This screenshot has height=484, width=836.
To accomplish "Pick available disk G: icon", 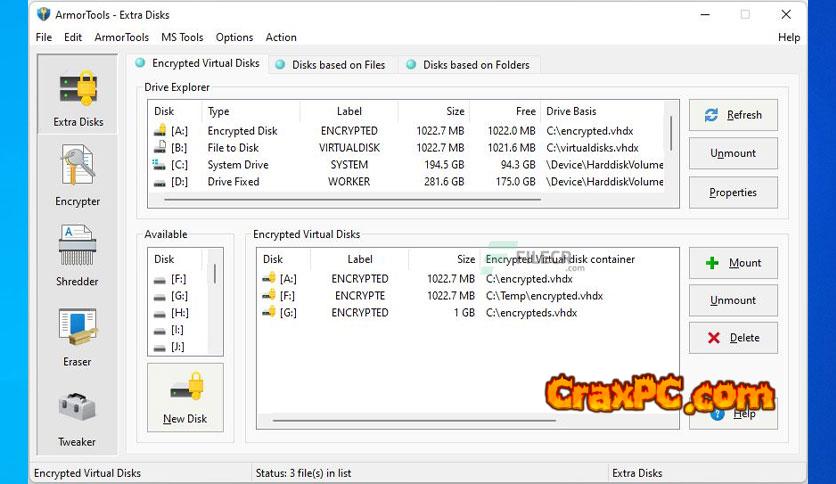I will pos(159,297).
